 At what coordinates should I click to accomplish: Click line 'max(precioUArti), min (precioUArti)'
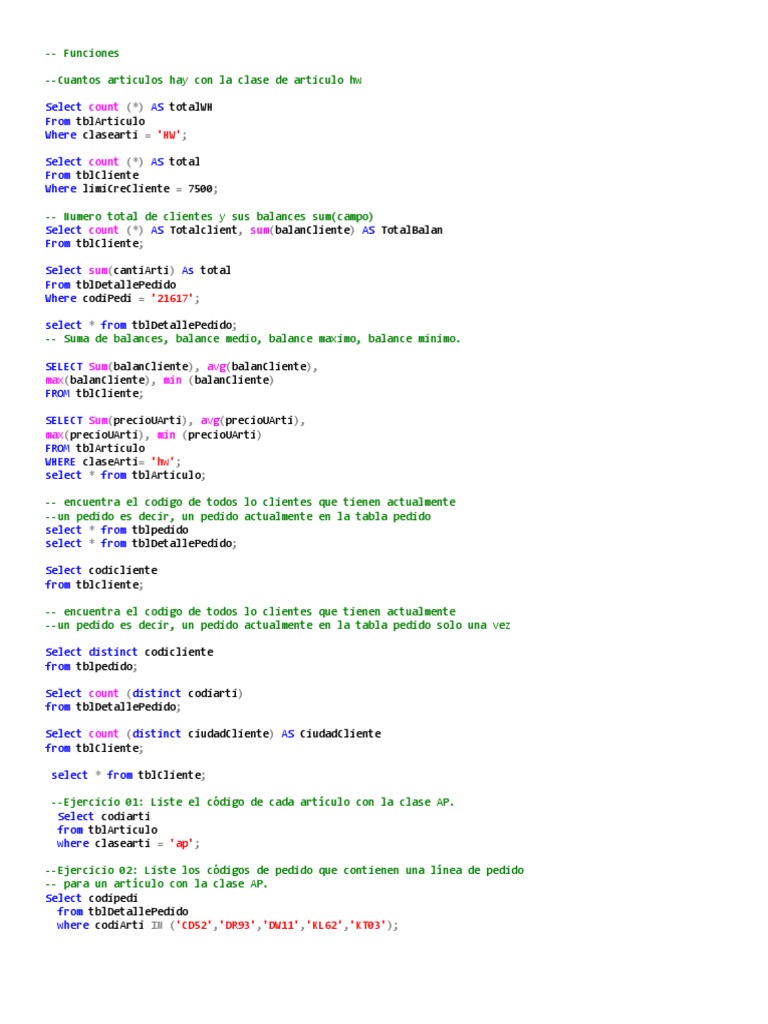(153, 435)
